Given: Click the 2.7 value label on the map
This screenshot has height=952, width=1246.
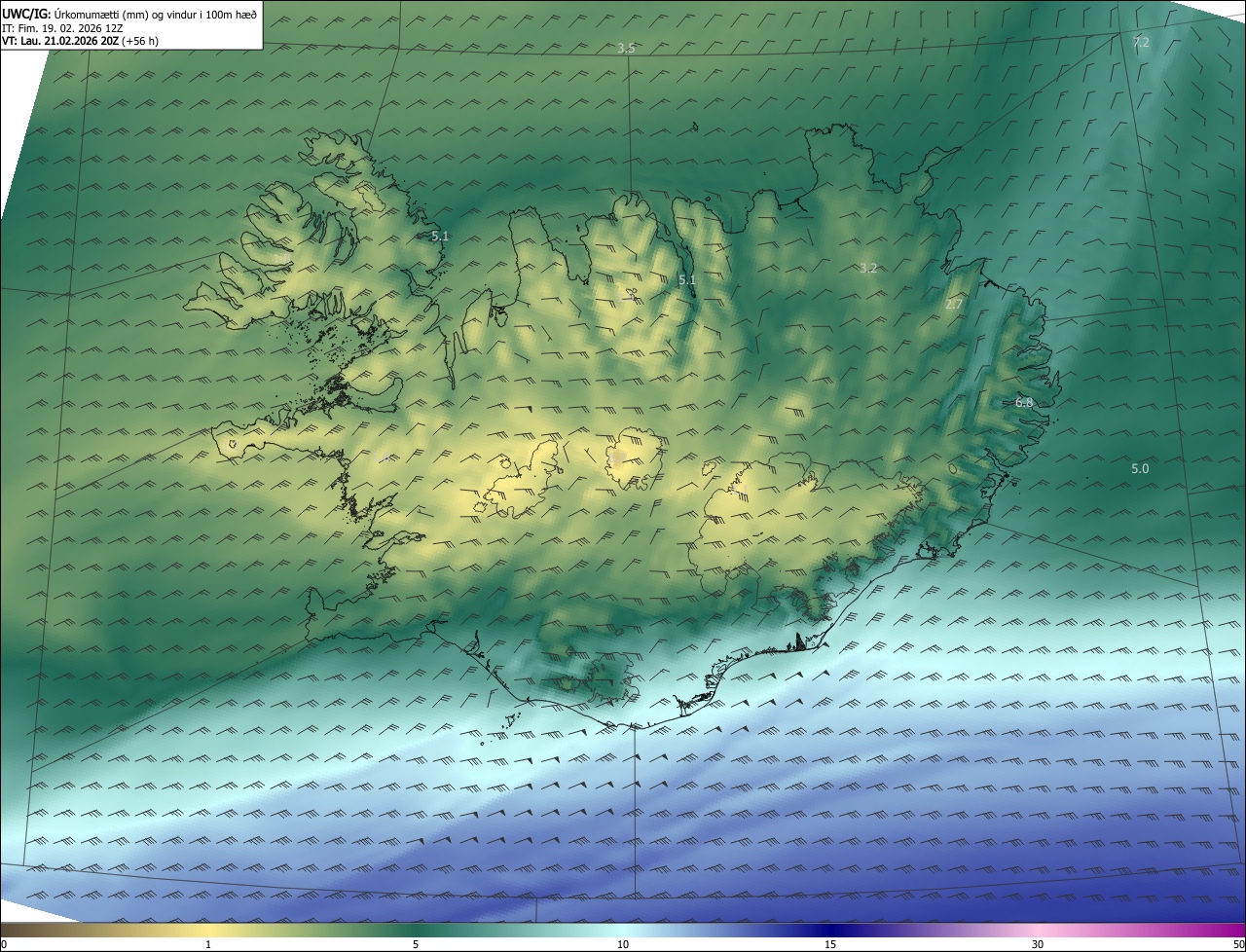Looking at the screenshot, I should [x=954, y=304].
